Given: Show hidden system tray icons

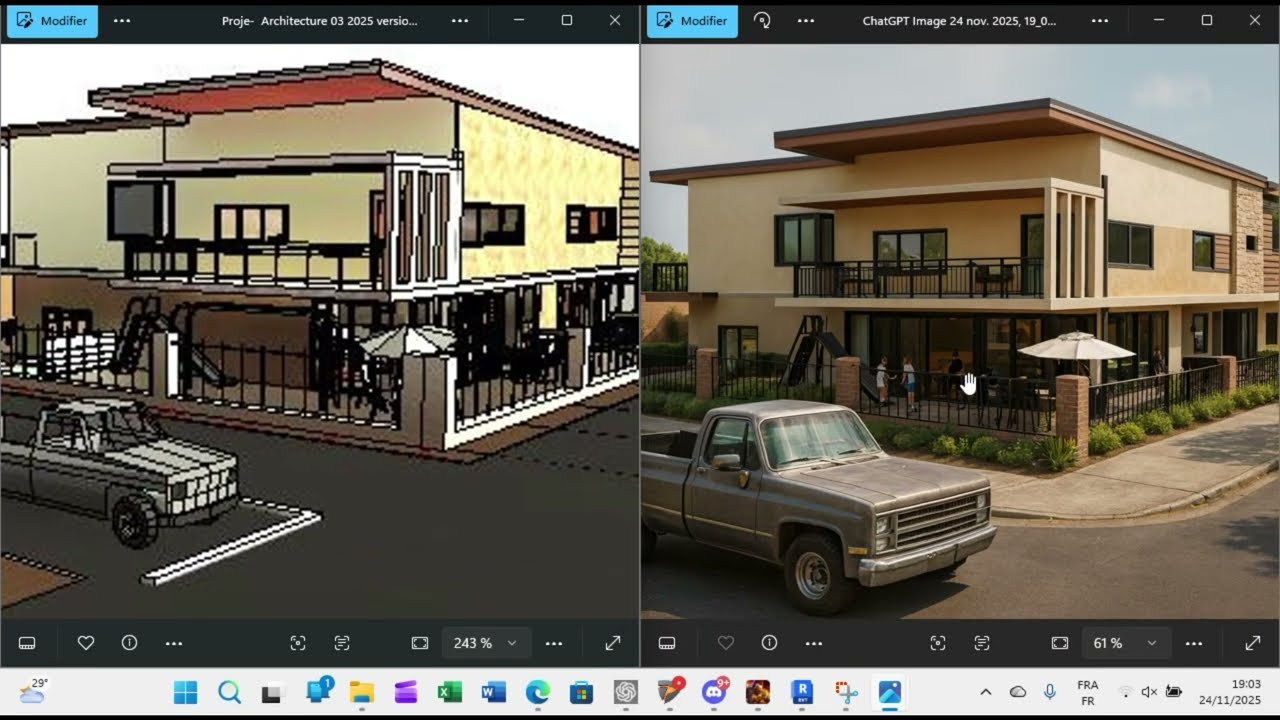Looking at the screenshot, I should pos(986,692).
